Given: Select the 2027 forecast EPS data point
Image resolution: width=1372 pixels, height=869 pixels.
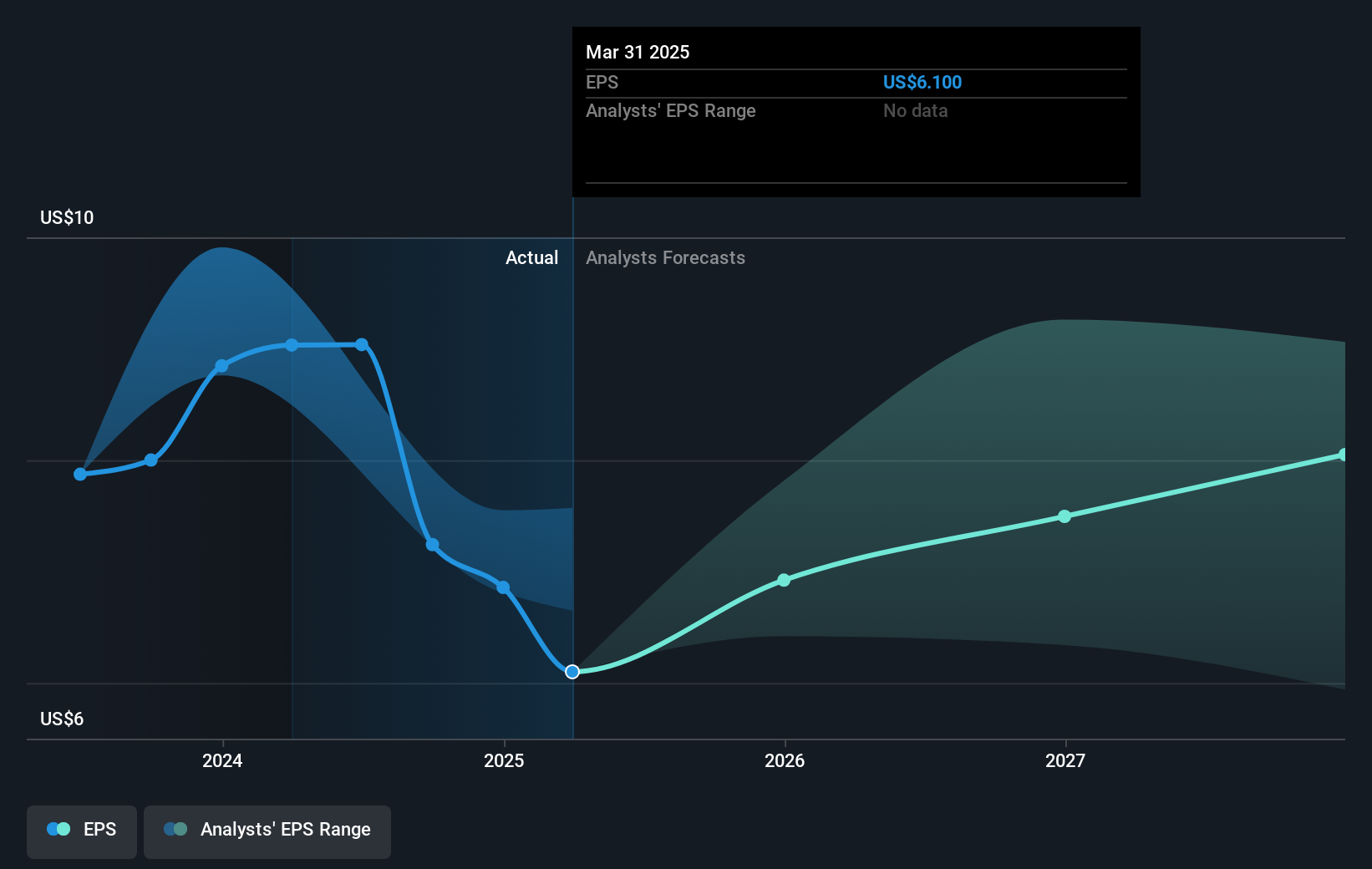Looking at the screenshot, I should 1065,516.
